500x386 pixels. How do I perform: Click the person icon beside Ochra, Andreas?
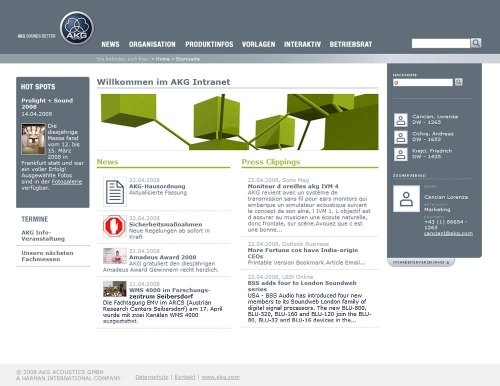pos(401,137)
